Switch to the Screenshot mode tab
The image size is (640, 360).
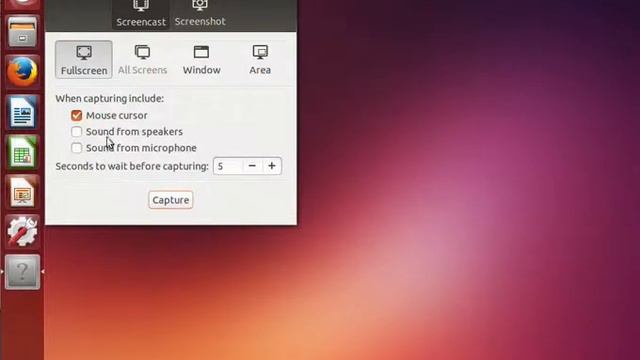(x=200, y=15)
